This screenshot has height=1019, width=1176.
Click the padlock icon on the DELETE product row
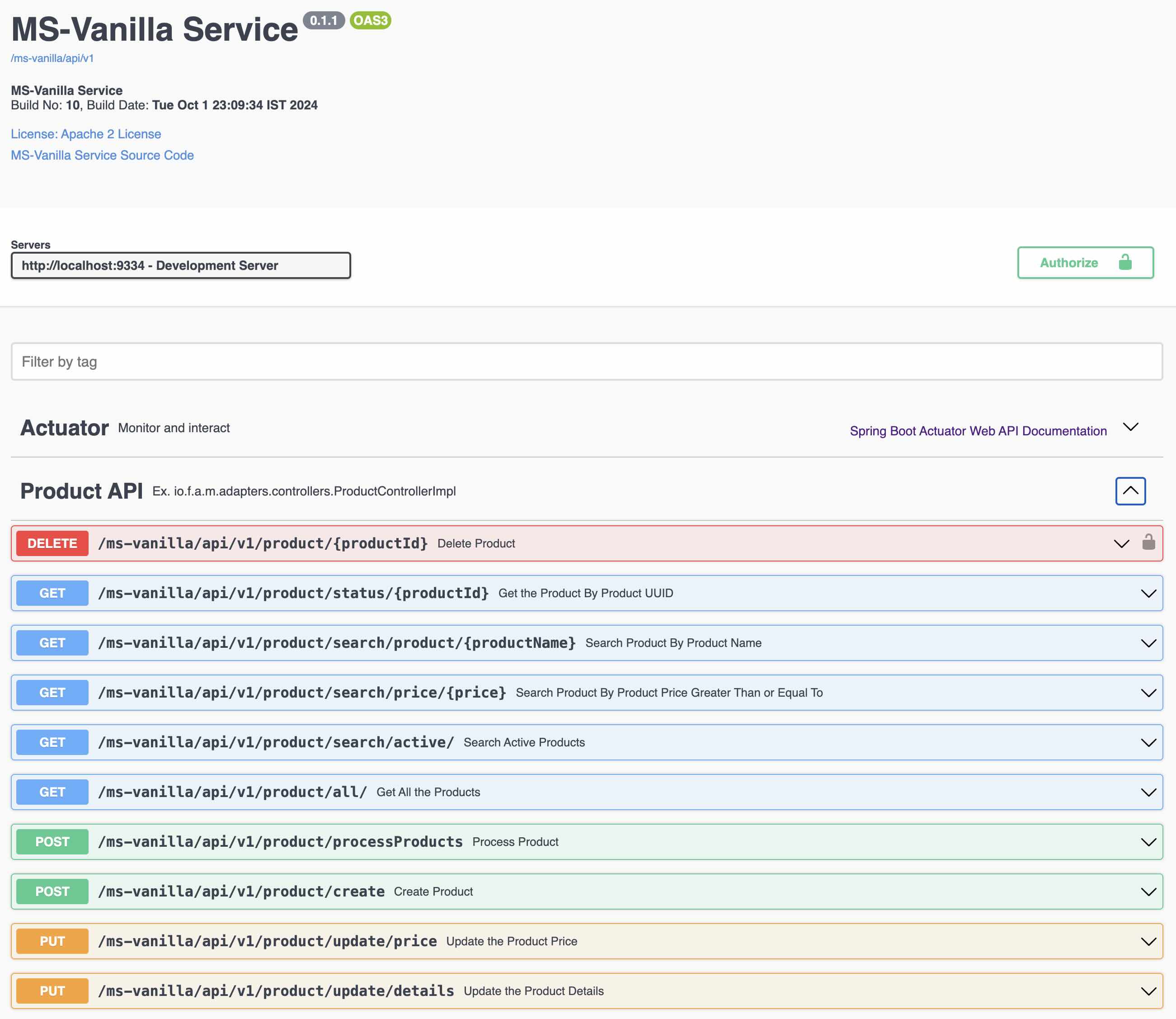point(1148,543)
